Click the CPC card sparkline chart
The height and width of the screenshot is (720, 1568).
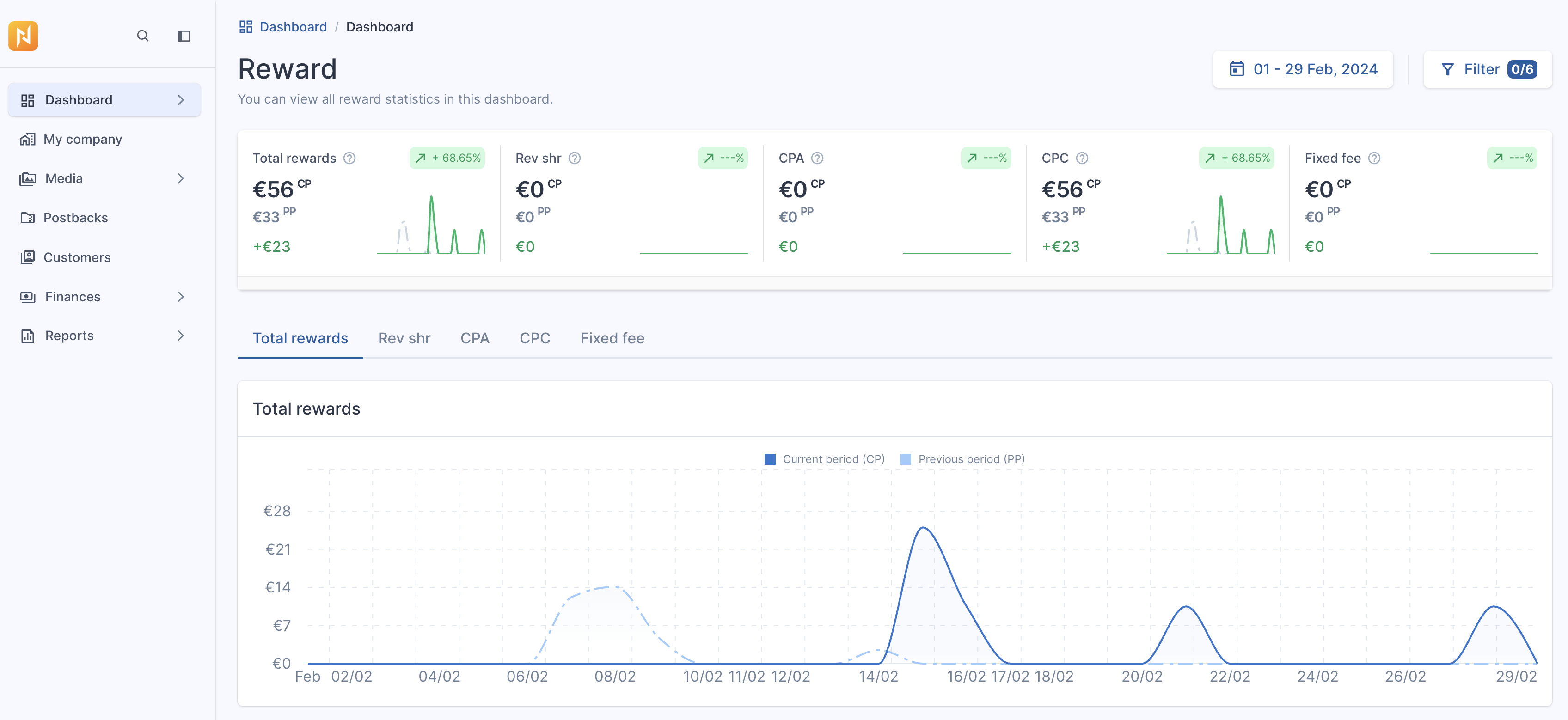[x=1221, y=225]
